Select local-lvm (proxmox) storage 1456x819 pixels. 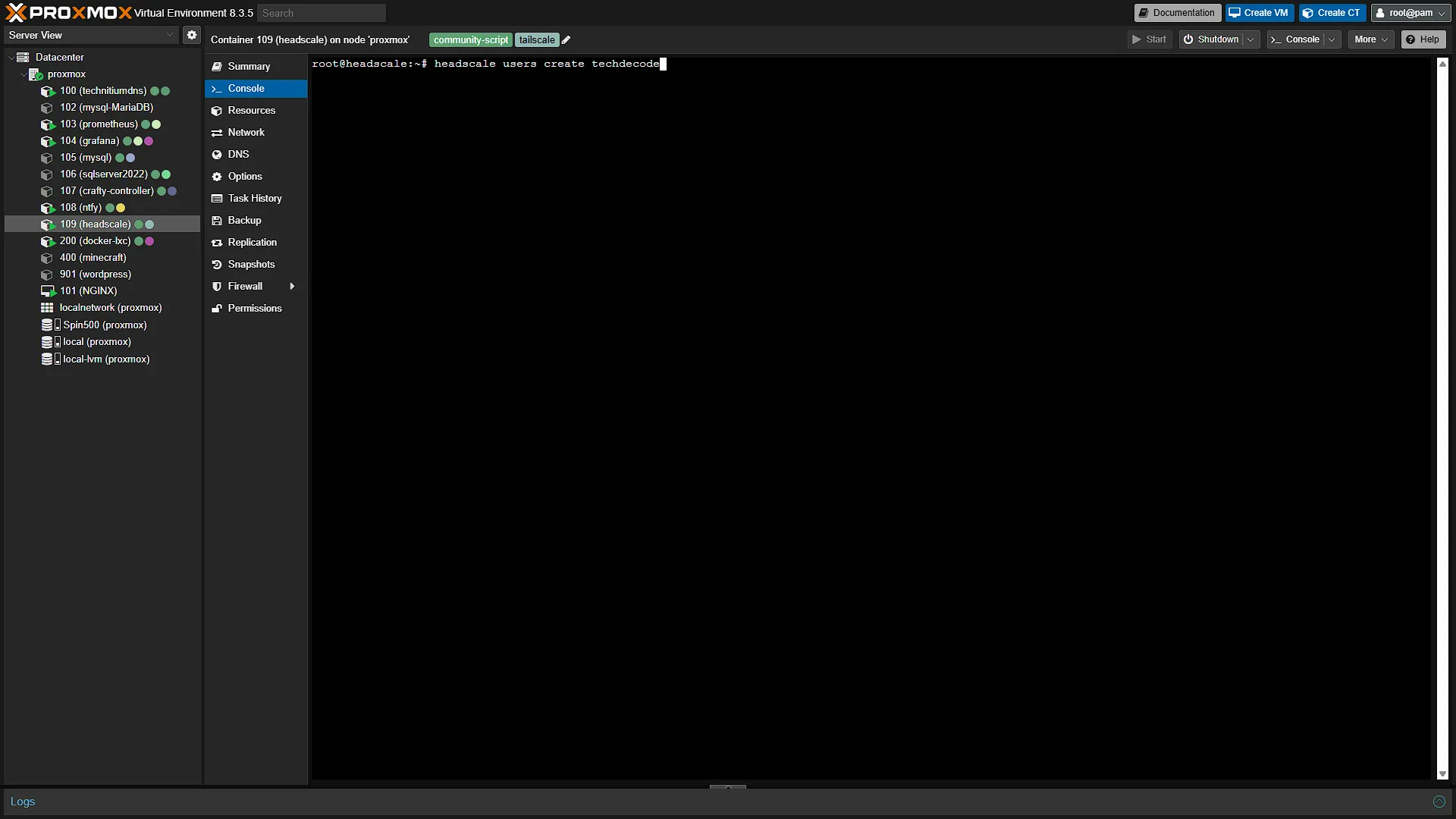(106, 359)
